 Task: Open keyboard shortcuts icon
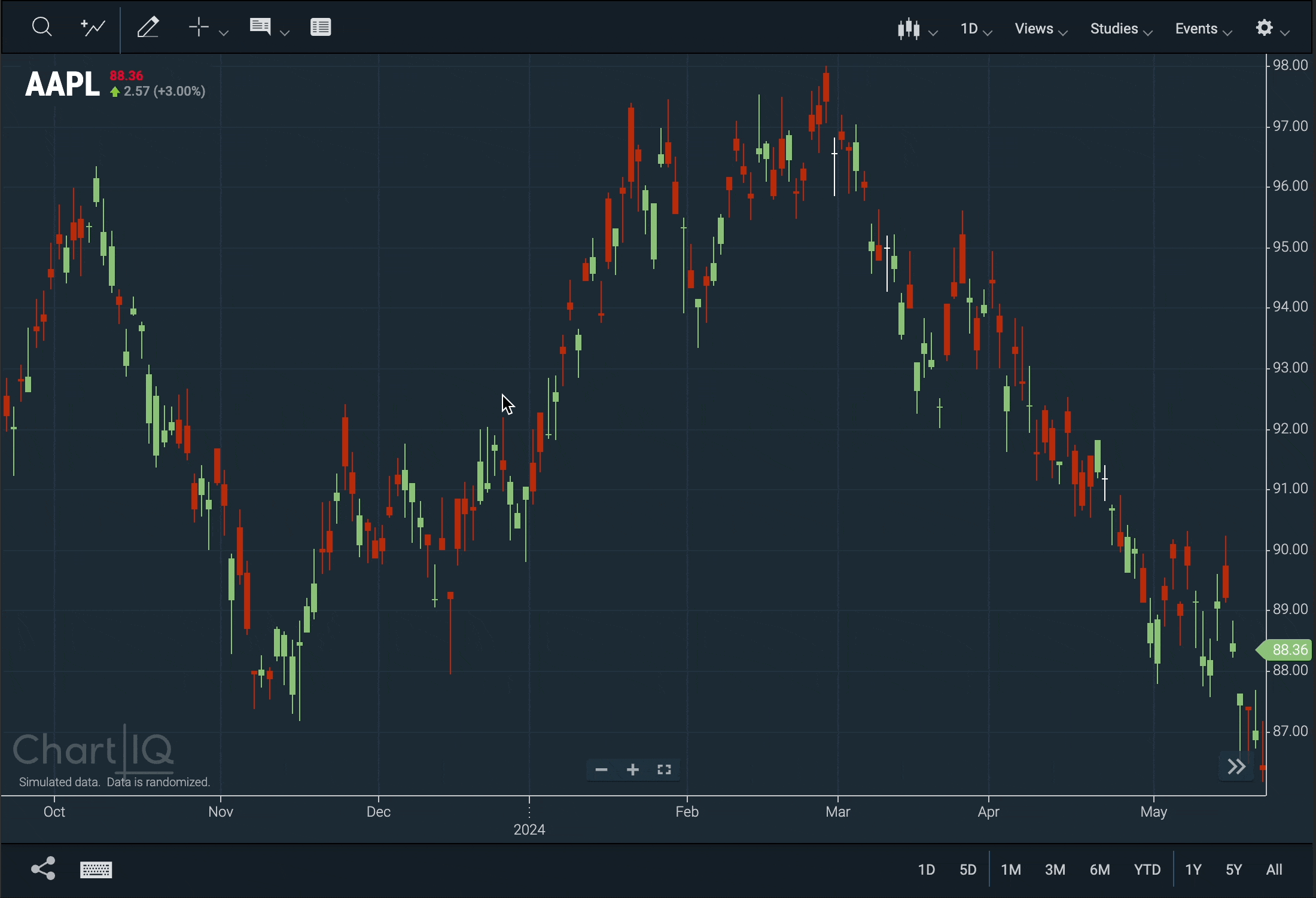pos(96,870)
